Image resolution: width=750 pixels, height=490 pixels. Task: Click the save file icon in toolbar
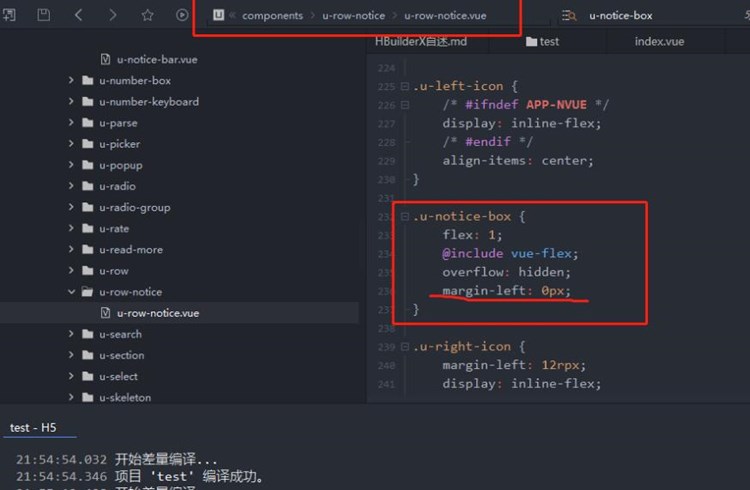(44, 15)
